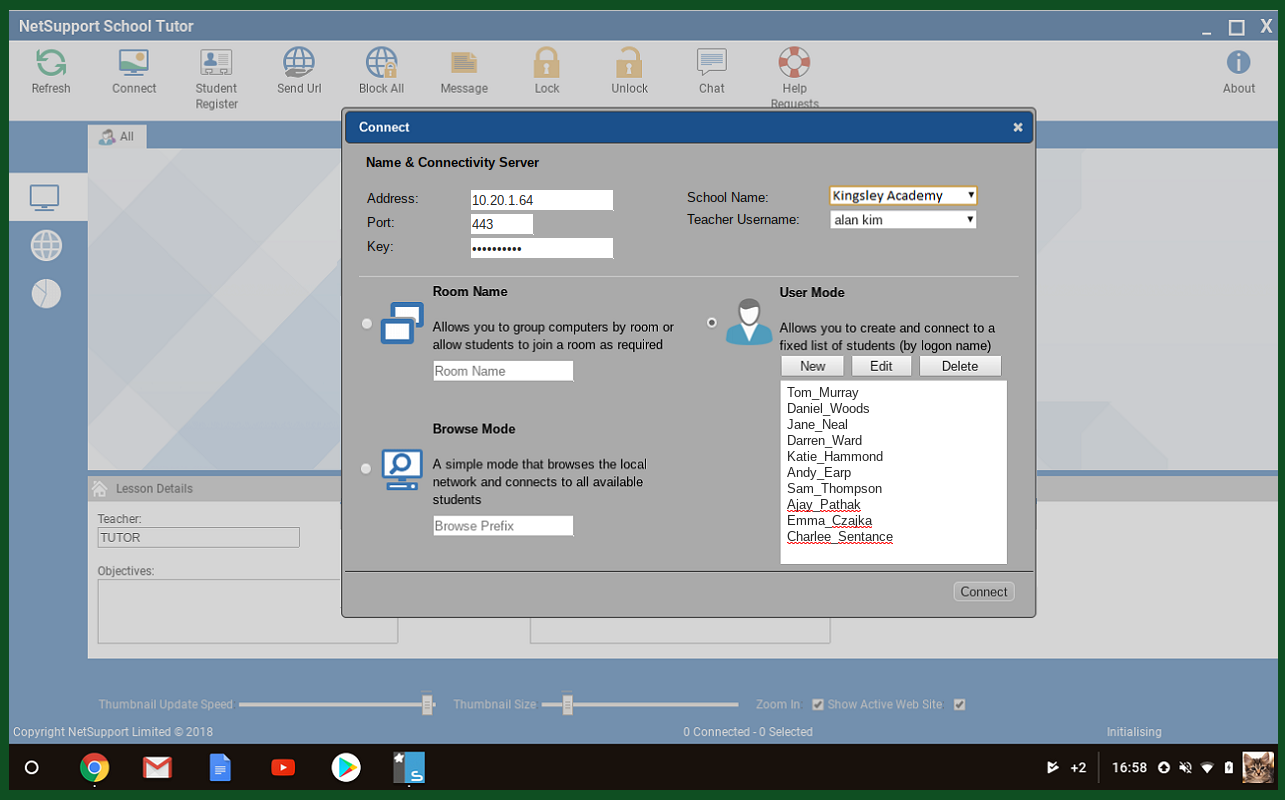Select the Block All icon

tap(381, 64)
